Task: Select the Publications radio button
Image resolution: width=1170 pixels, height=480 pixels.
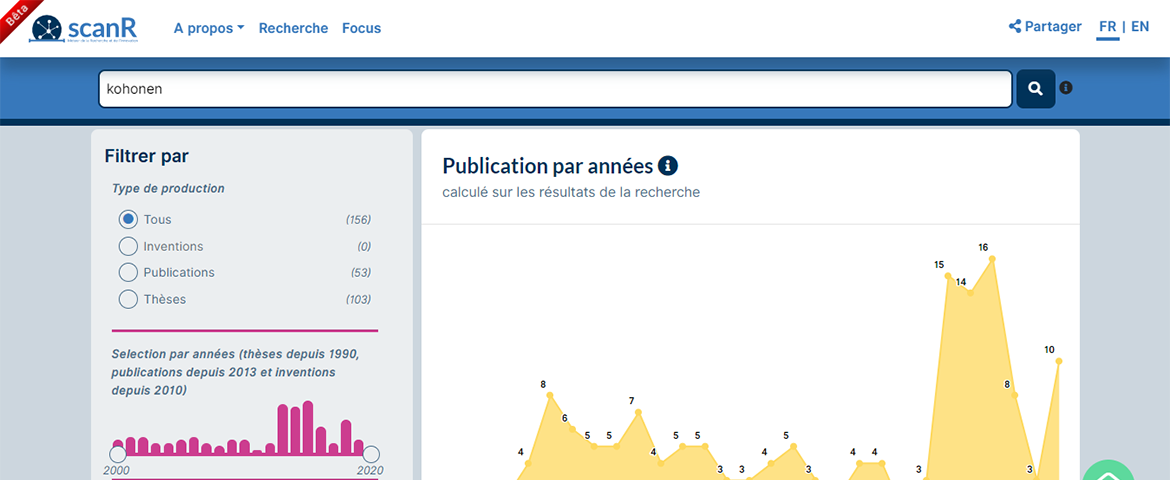Action: [128, 272]
